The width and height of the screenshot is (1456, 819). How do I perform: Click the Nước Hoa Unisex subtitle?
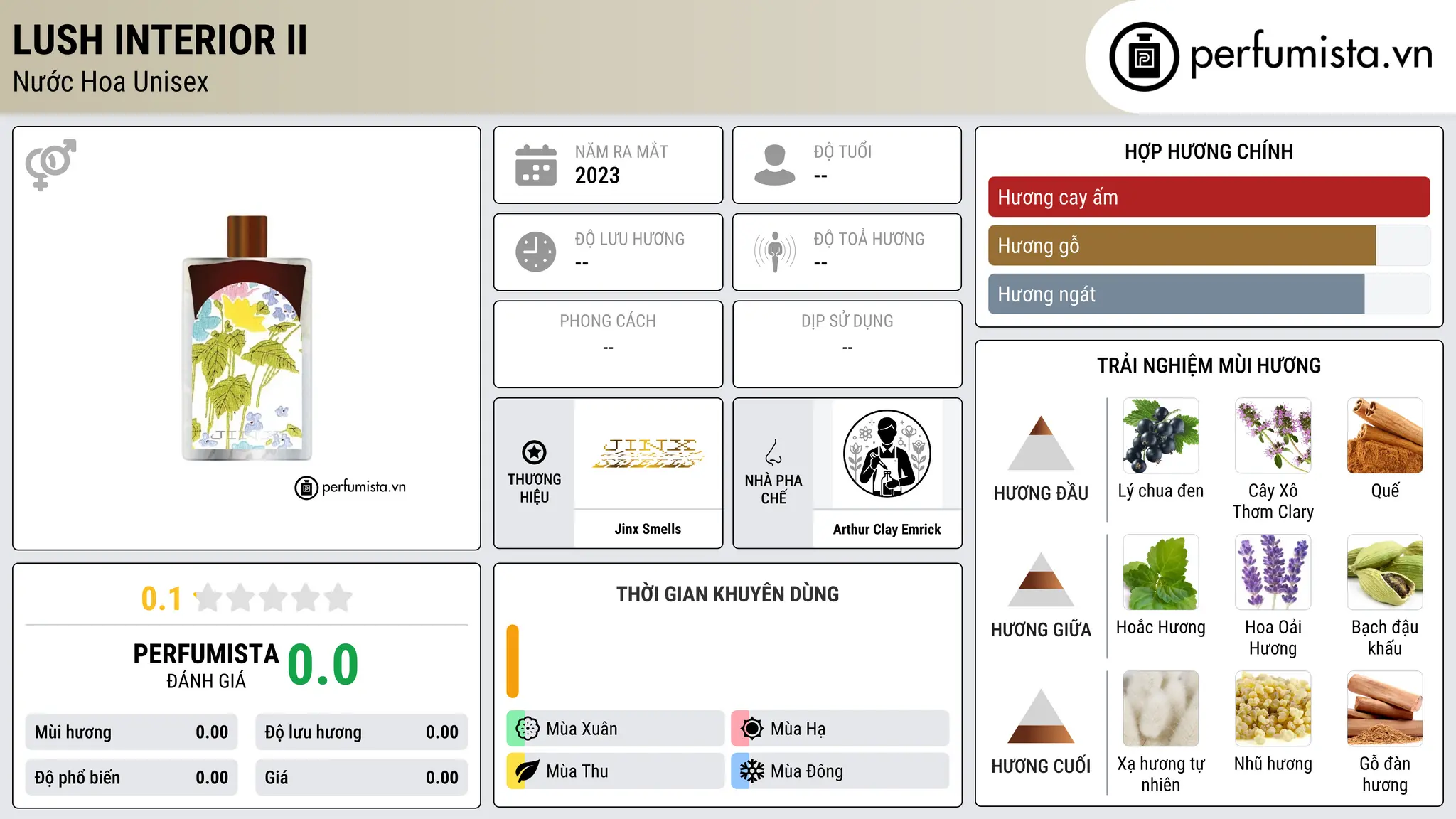coord(111,82)
